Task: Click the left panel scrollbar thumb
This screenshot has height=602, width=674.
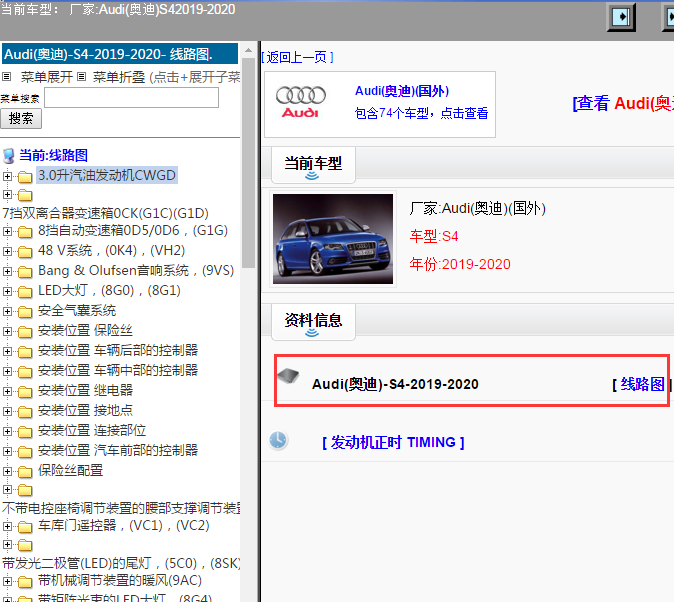Action: coord(248,163)
